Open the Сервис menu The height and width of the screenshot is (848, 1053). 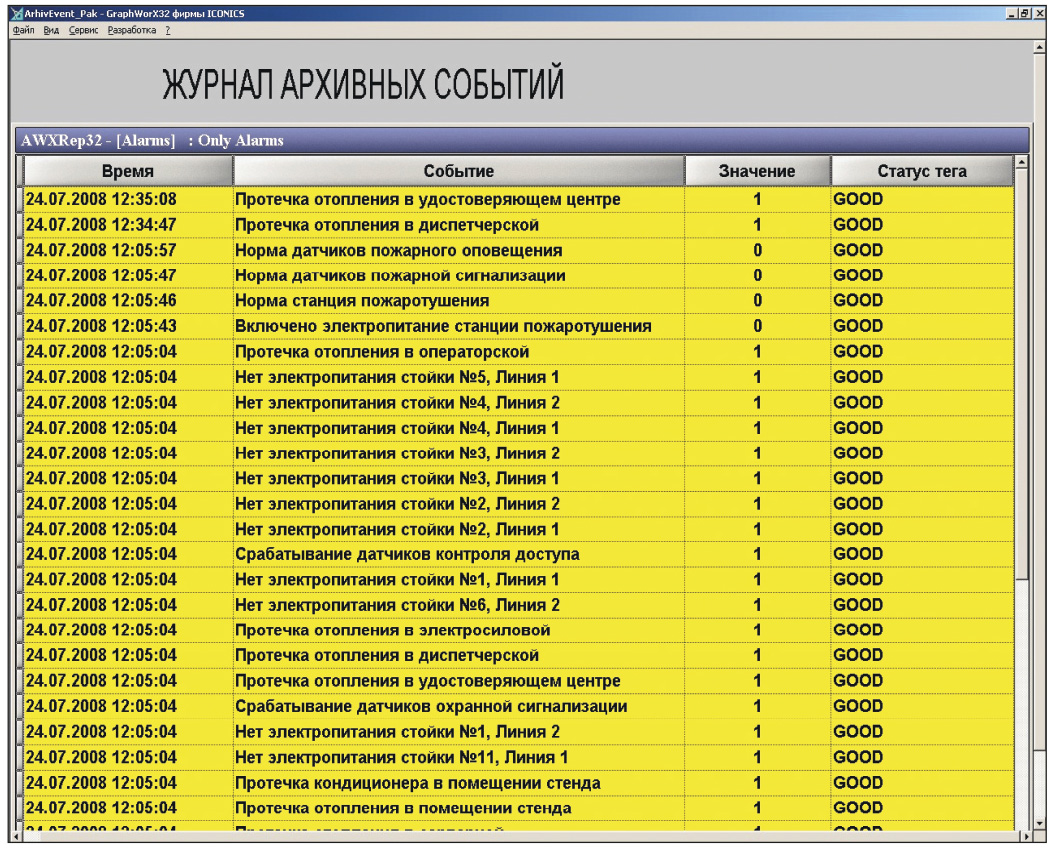[83, 30]
